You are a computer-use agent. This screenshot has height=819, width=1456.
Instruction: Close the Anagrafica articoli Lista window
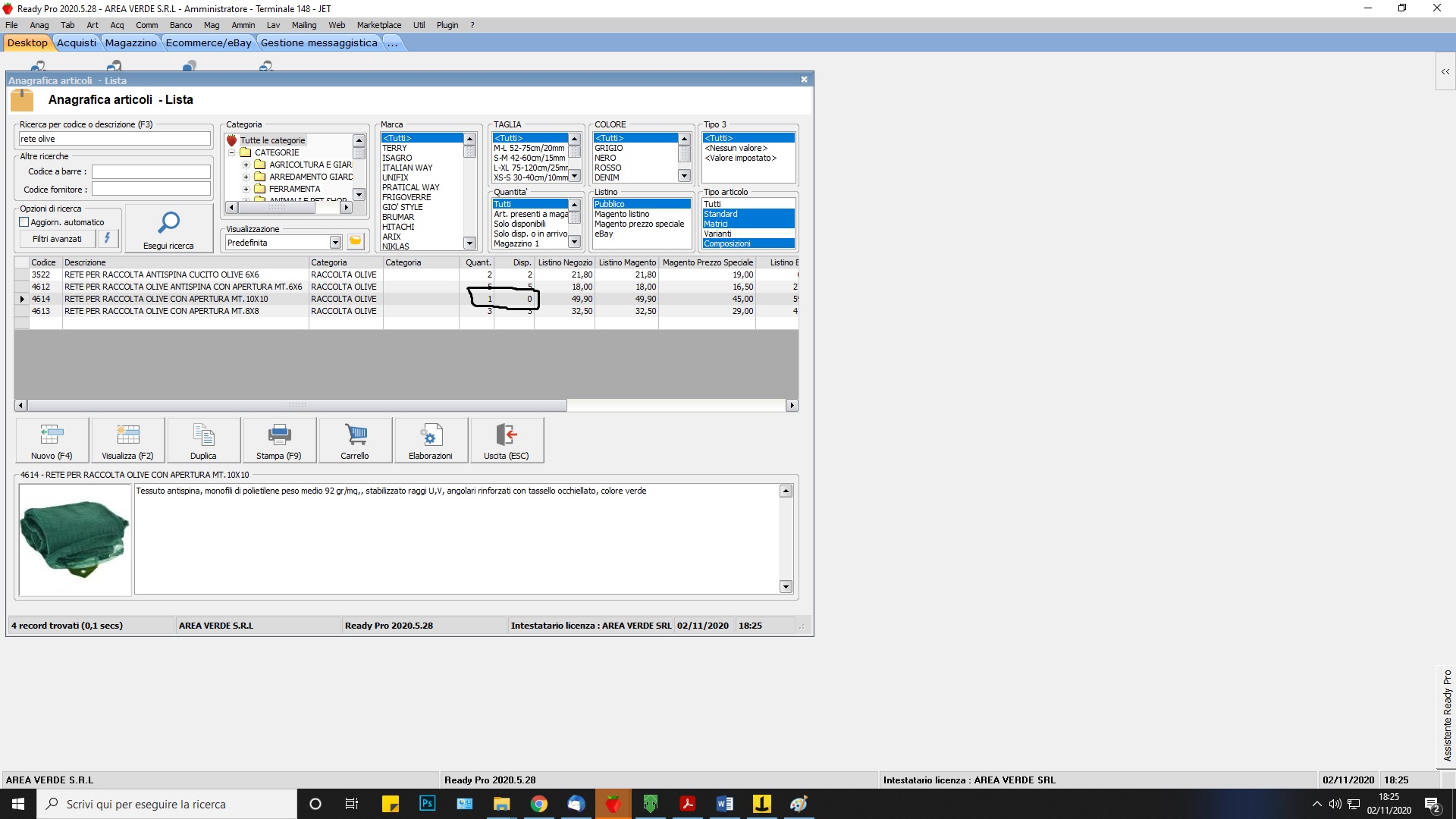[x=804, y=80]
